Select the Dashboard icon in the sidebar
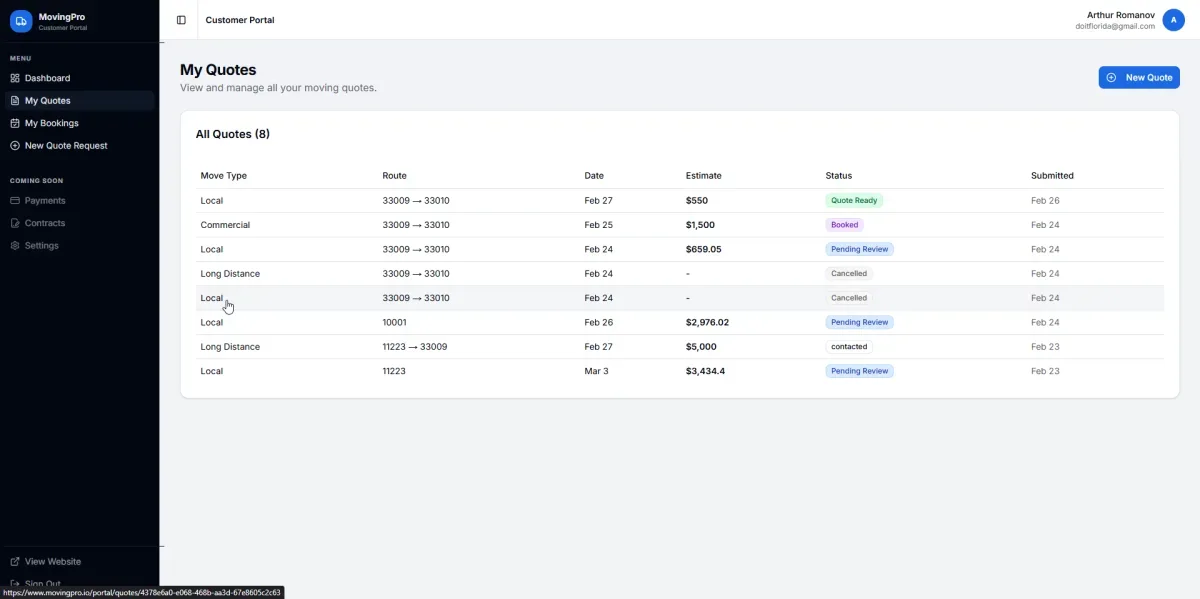Image resolution: width=1200 pixels, height=599 pixels. (x=13, y=77)
